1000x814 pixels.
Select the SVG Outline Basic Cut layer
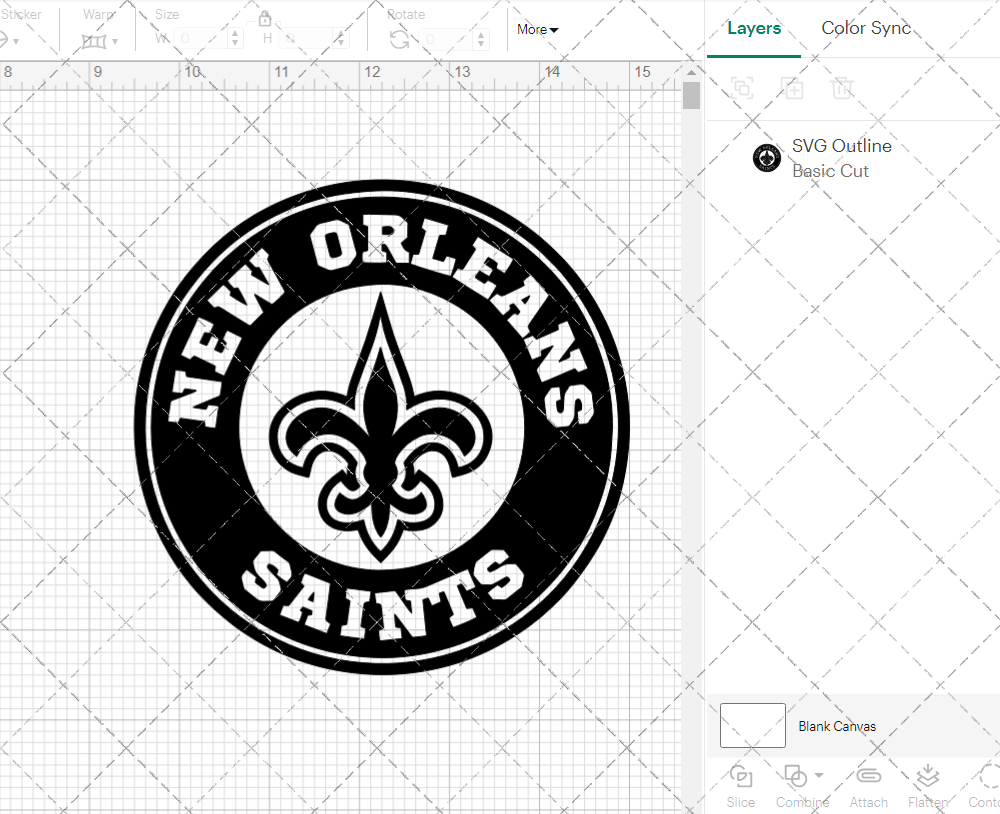842,157
